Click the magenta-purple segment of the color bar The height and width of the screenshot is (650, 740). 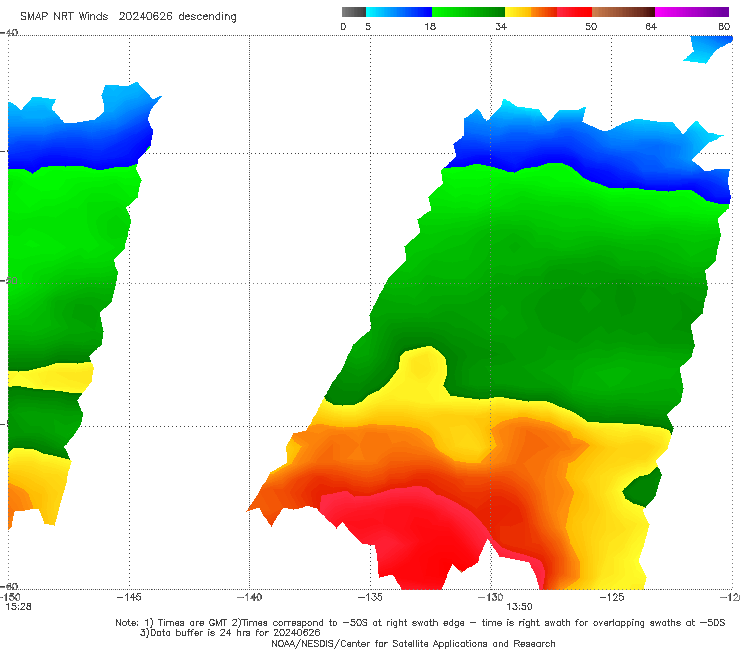pyautogui.click(x=692, y=12)
